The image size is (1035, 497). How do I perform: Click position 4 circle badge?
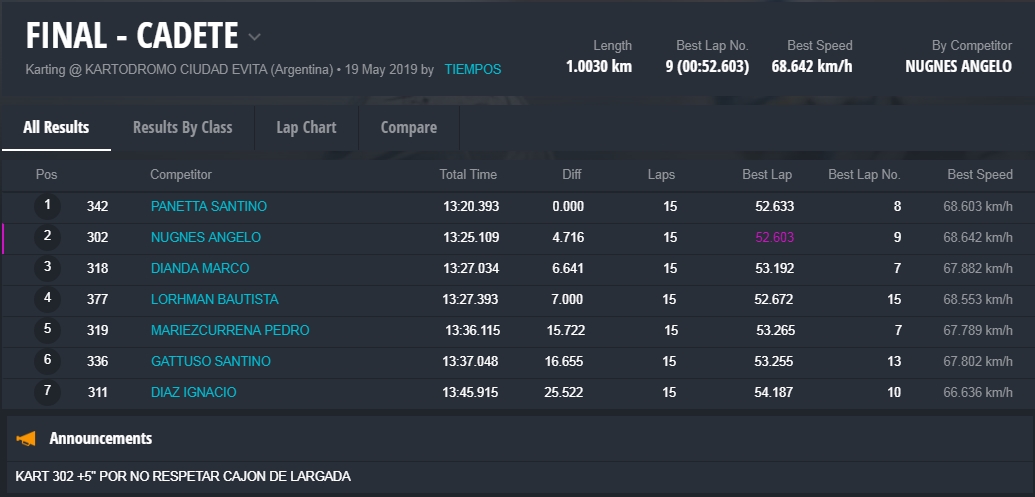(x=47, y=299)
